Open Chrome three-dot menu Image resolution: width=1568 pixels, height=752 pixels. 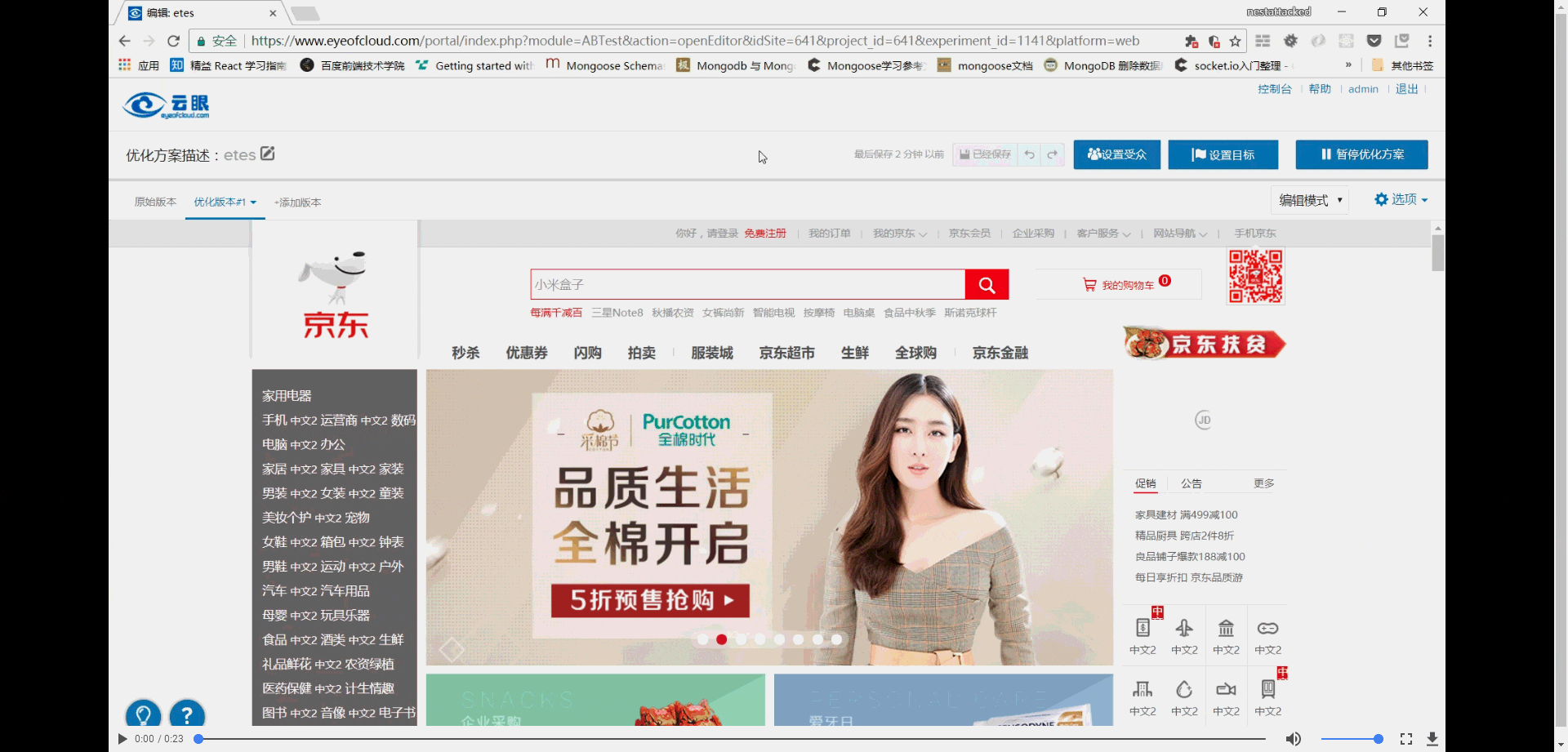click(1429, 41)
